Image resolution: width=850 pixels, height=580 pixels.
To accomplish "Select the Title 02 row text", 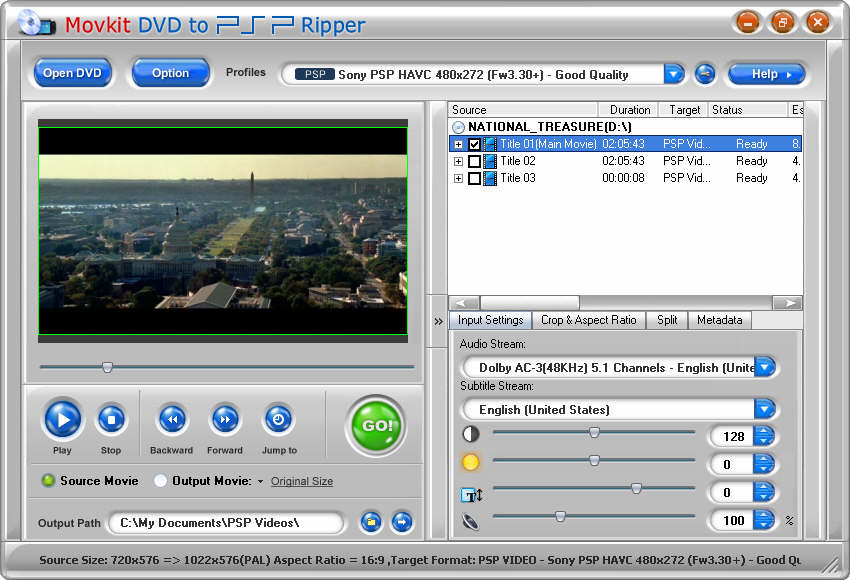I will click(x=518, y=161).
